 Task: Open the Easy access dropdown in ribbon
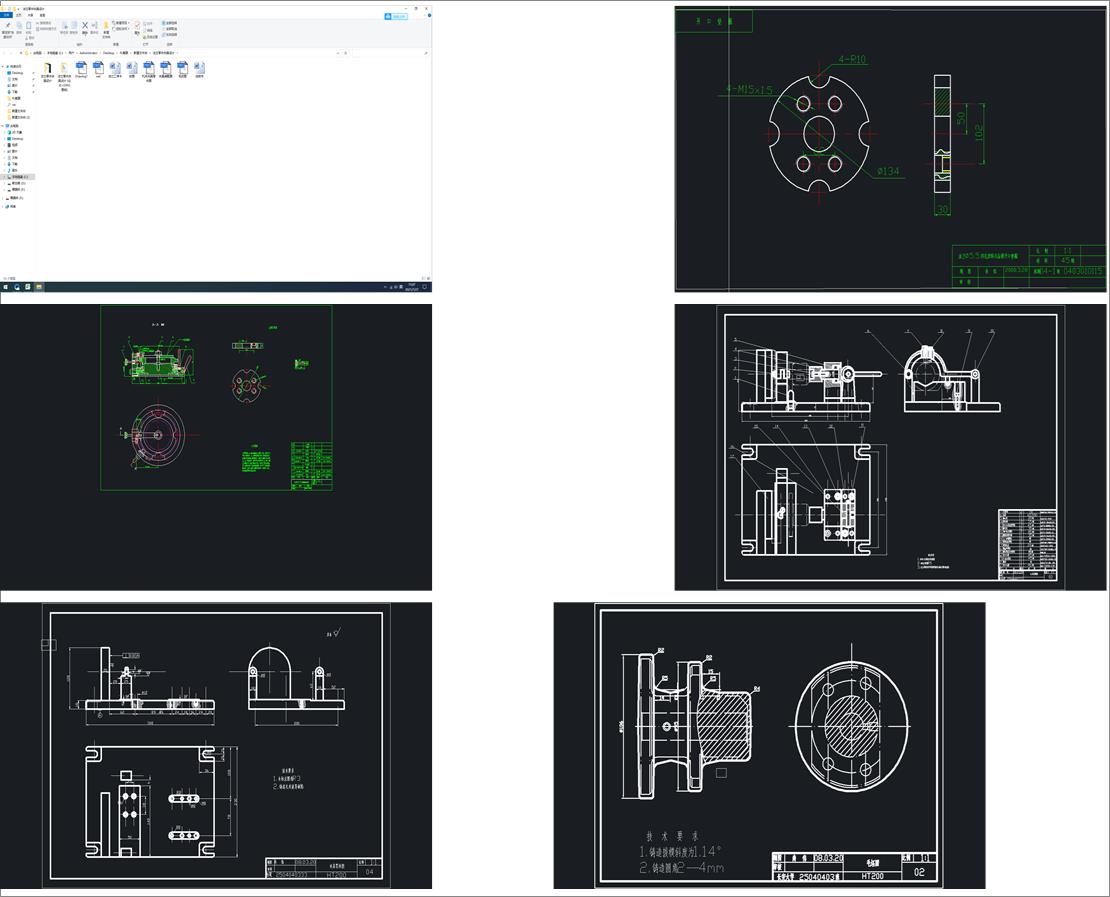click(121, 29)
